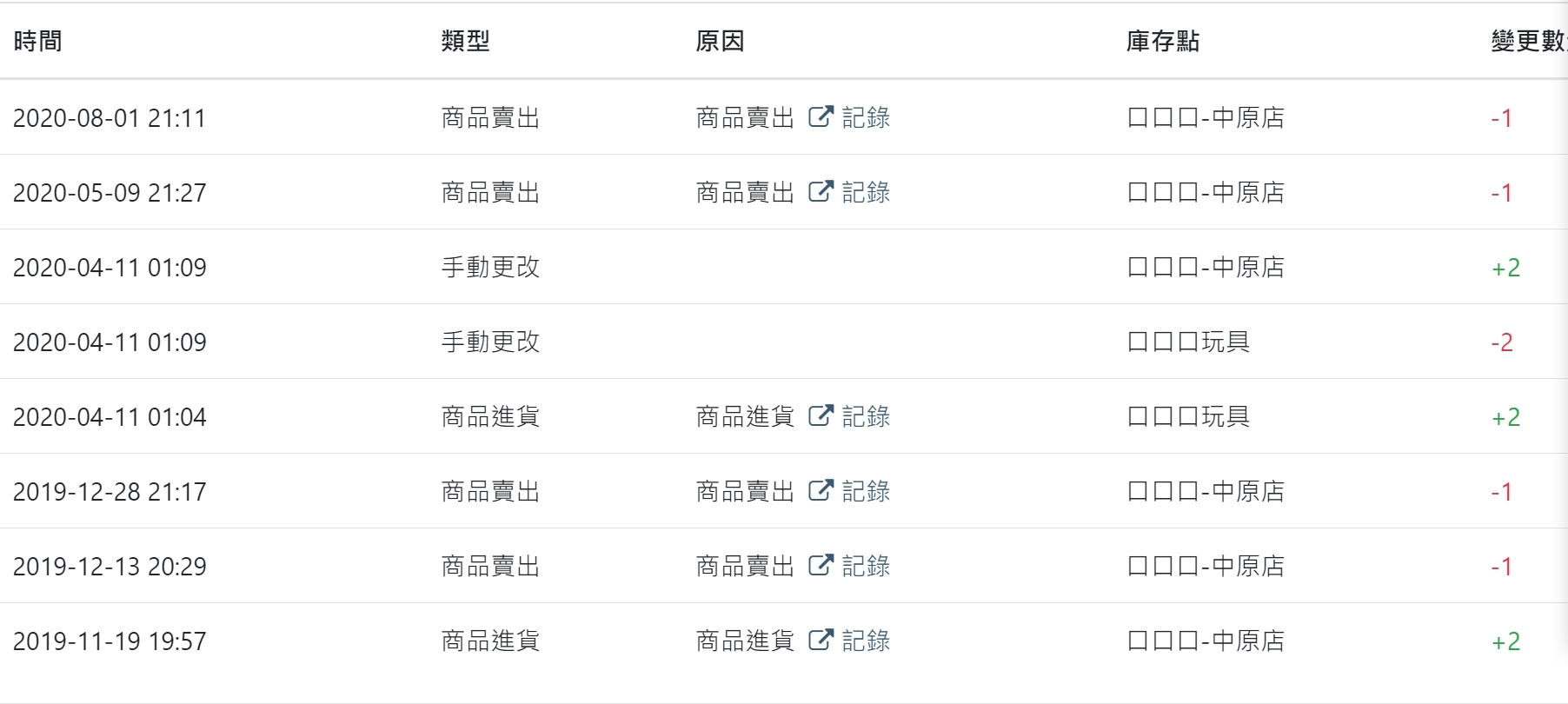Click the external-link icon in the 2019-12-13 20:29 row
1568x704 pixels.
pos(821,566)
